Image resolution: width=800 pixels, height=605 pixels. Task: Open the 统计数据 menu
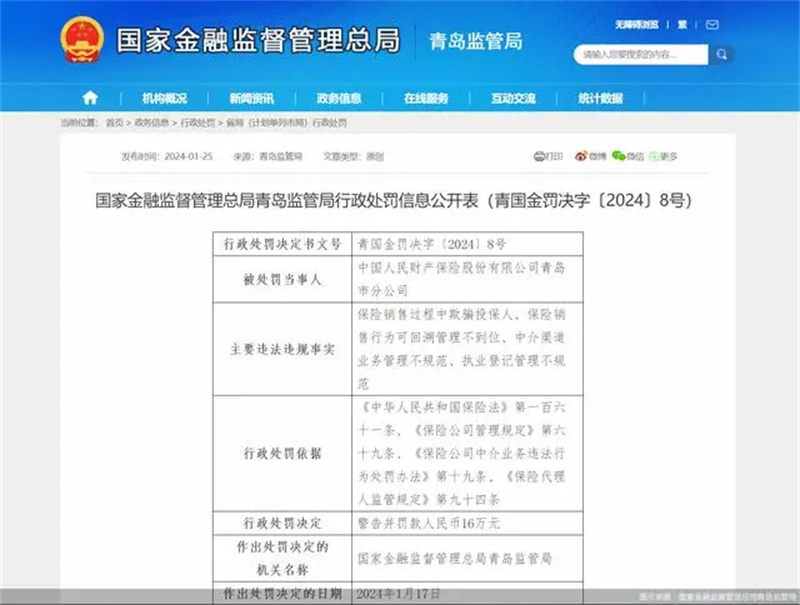601,98
